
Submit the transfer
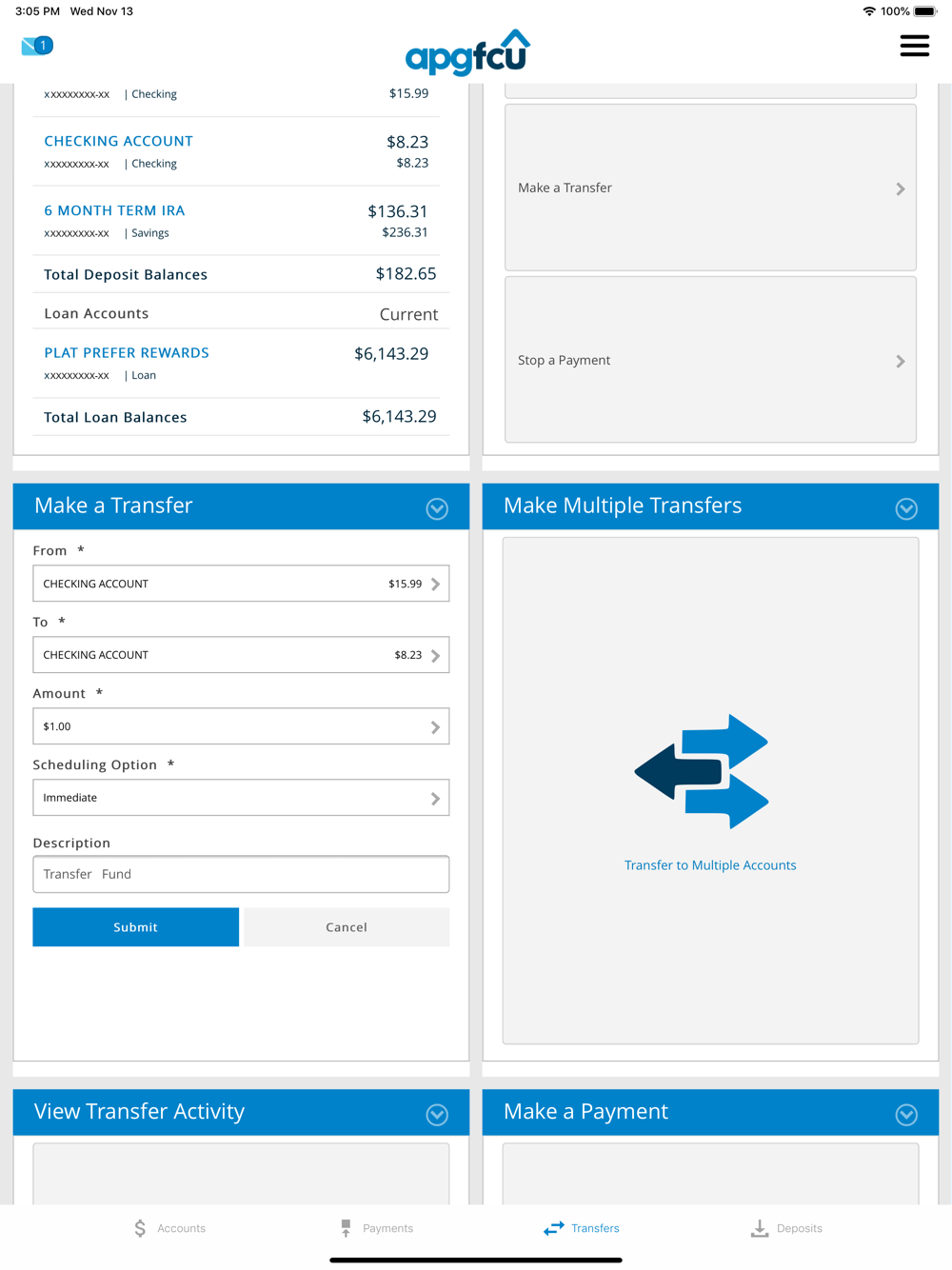[x=136, y=927]
